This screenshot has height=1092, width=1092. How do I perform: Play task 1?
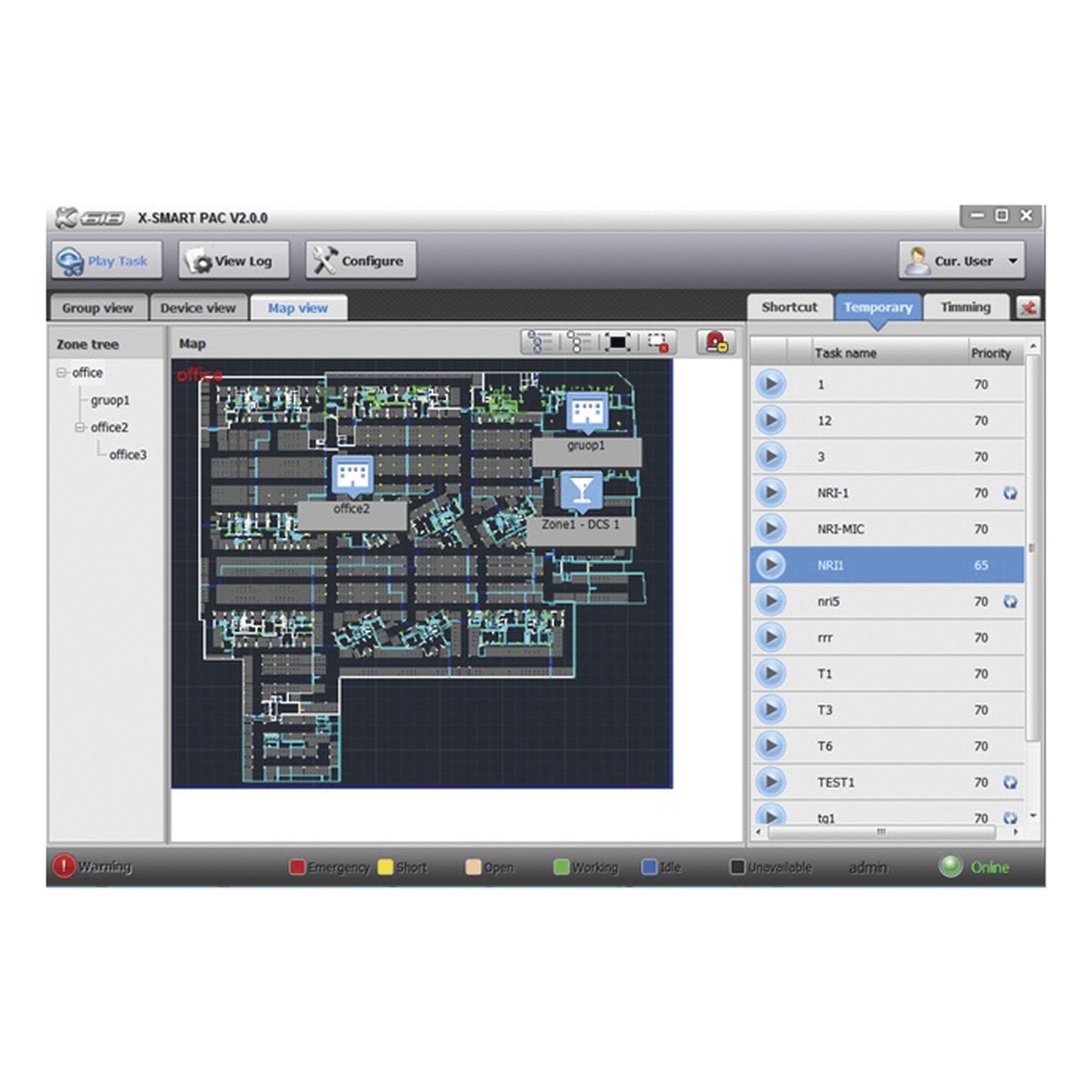pos(770,384)
